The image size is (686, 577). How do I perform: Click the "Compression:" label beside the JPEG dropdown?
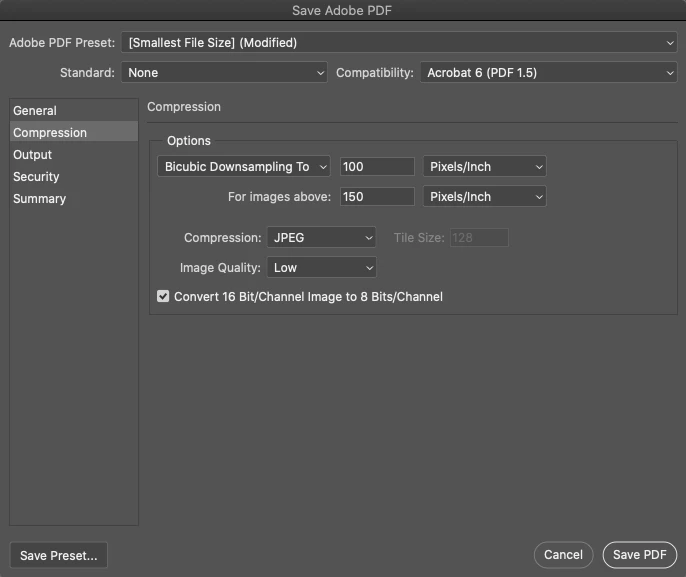(x=222, y=238)
